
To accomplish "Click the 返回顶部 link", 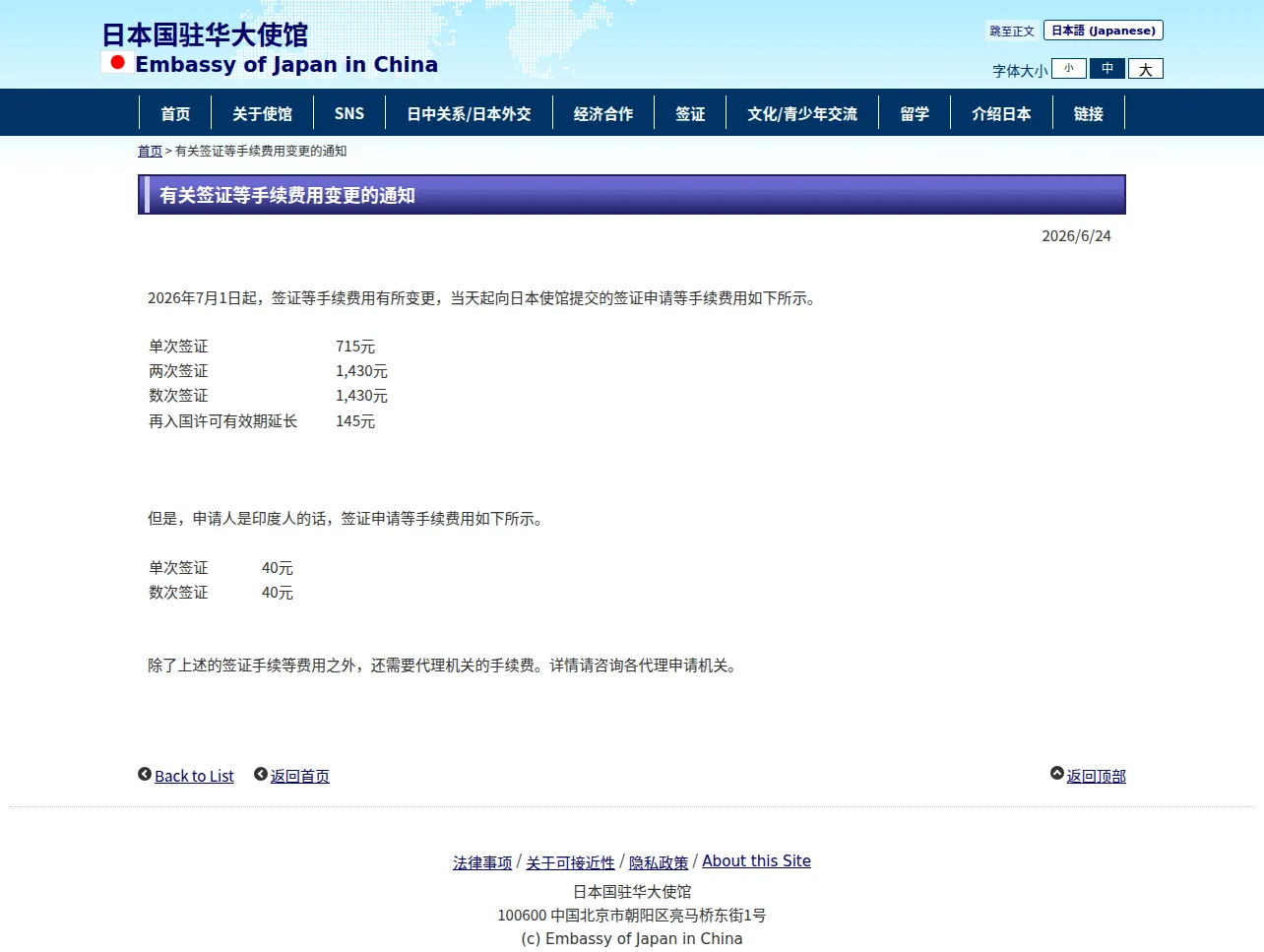I will pos(1097,776).
